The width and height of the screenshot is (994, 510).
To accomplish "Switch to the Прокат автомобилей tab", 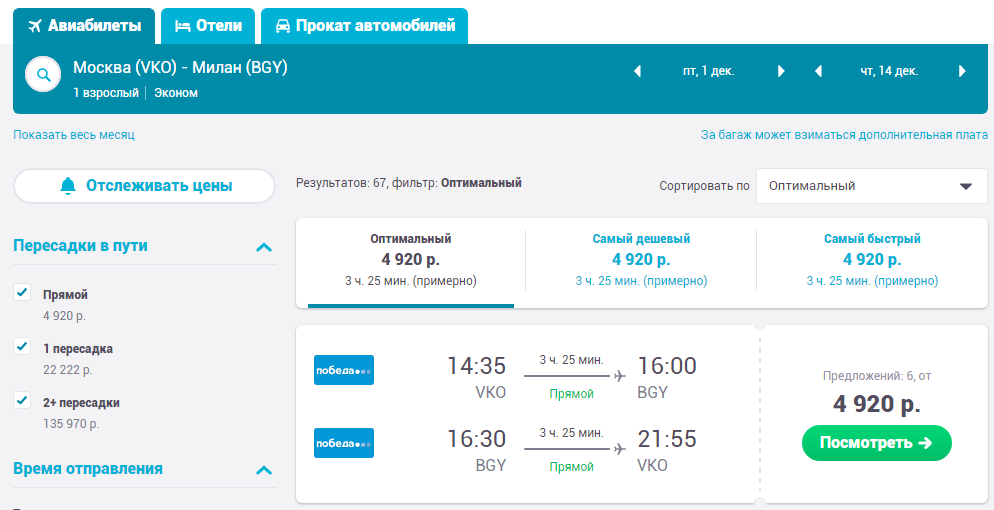I will click(365, 26).
